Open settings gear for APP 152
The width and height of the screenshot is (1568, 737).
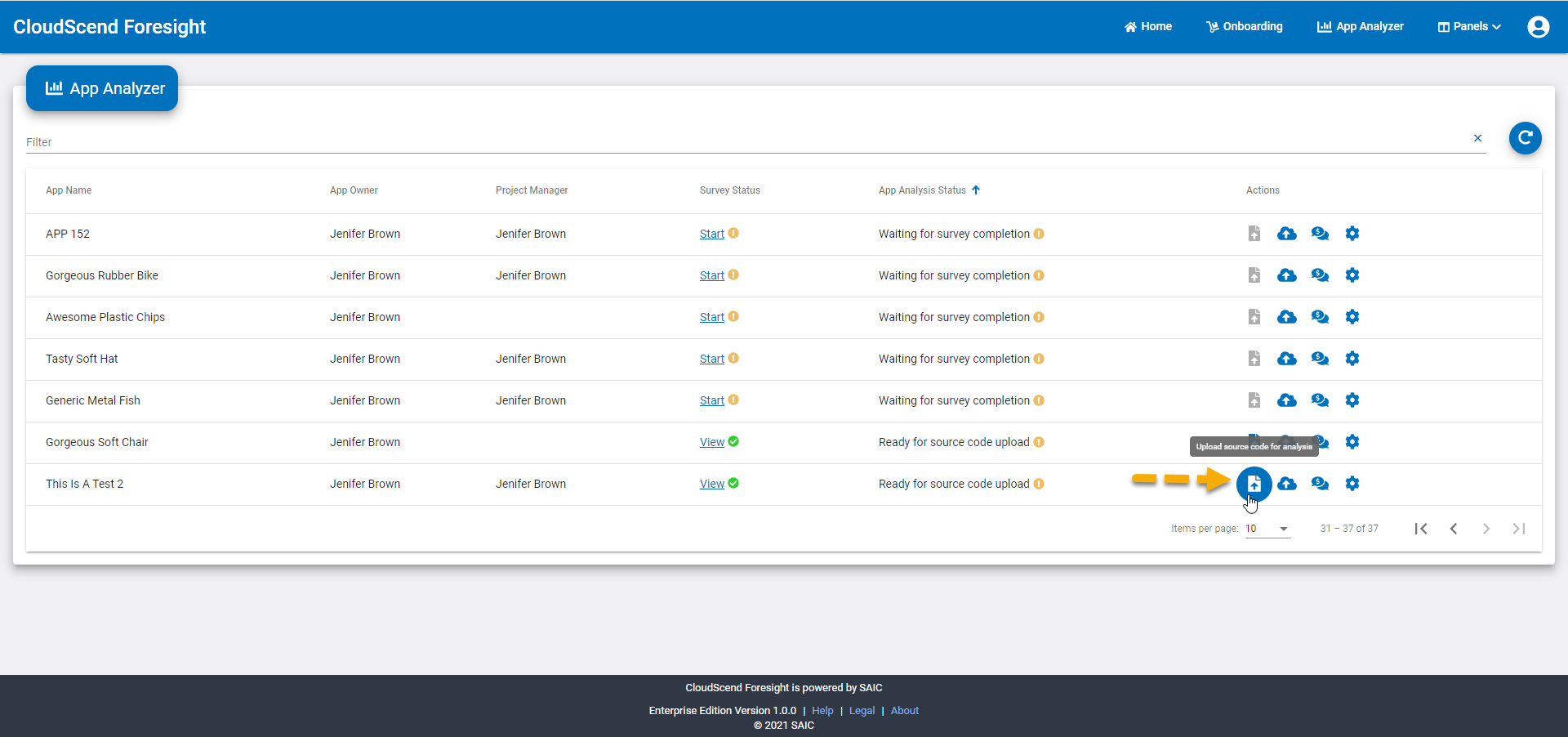tap(1352, 234)
